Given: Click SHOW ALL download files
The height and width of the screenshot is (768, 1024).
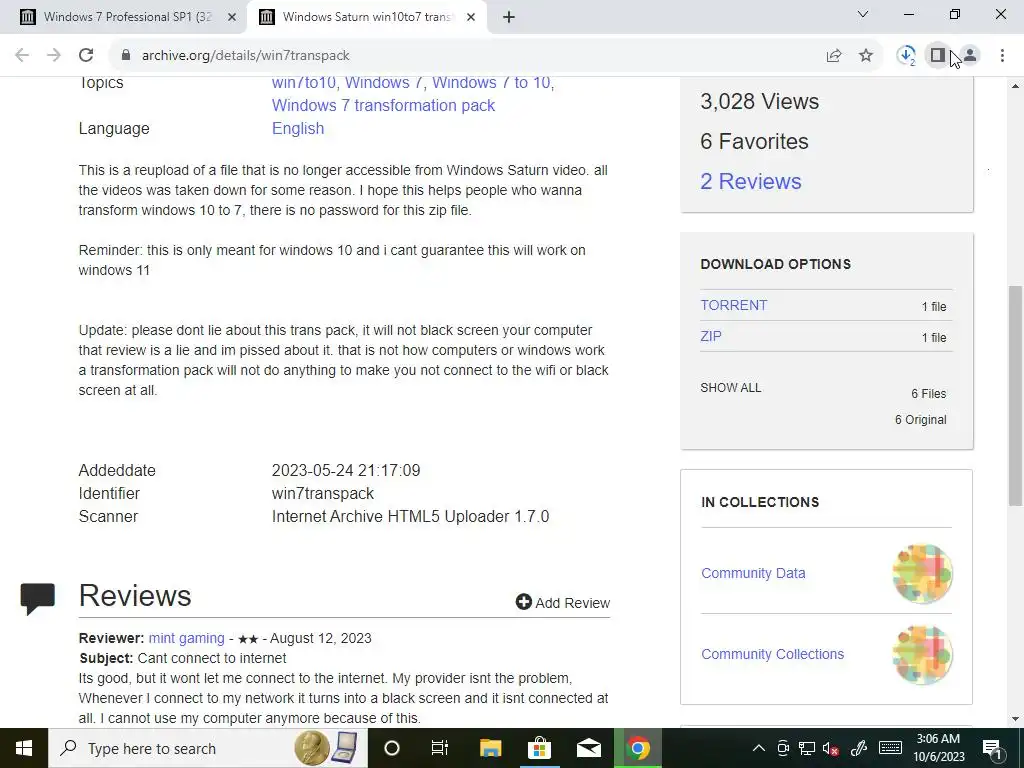Looking at the screenshot, I should (730, 388).
